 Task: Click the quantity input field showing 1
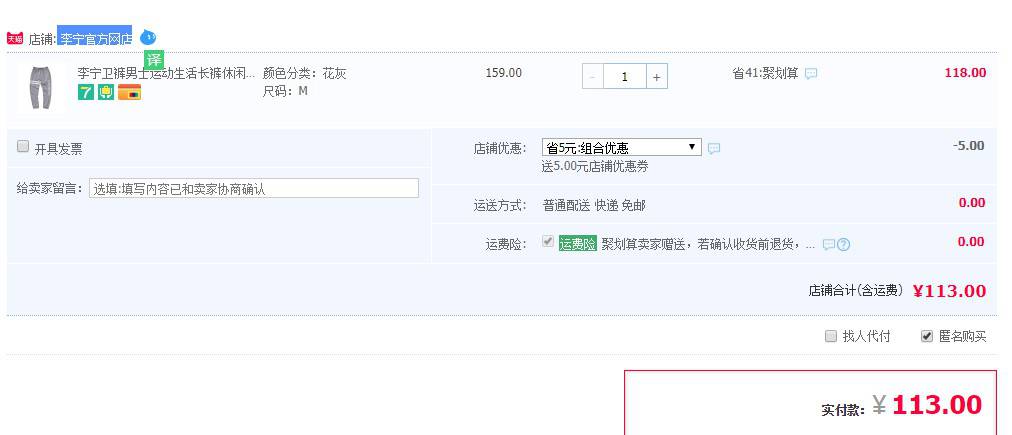click(x=624, y=77)
